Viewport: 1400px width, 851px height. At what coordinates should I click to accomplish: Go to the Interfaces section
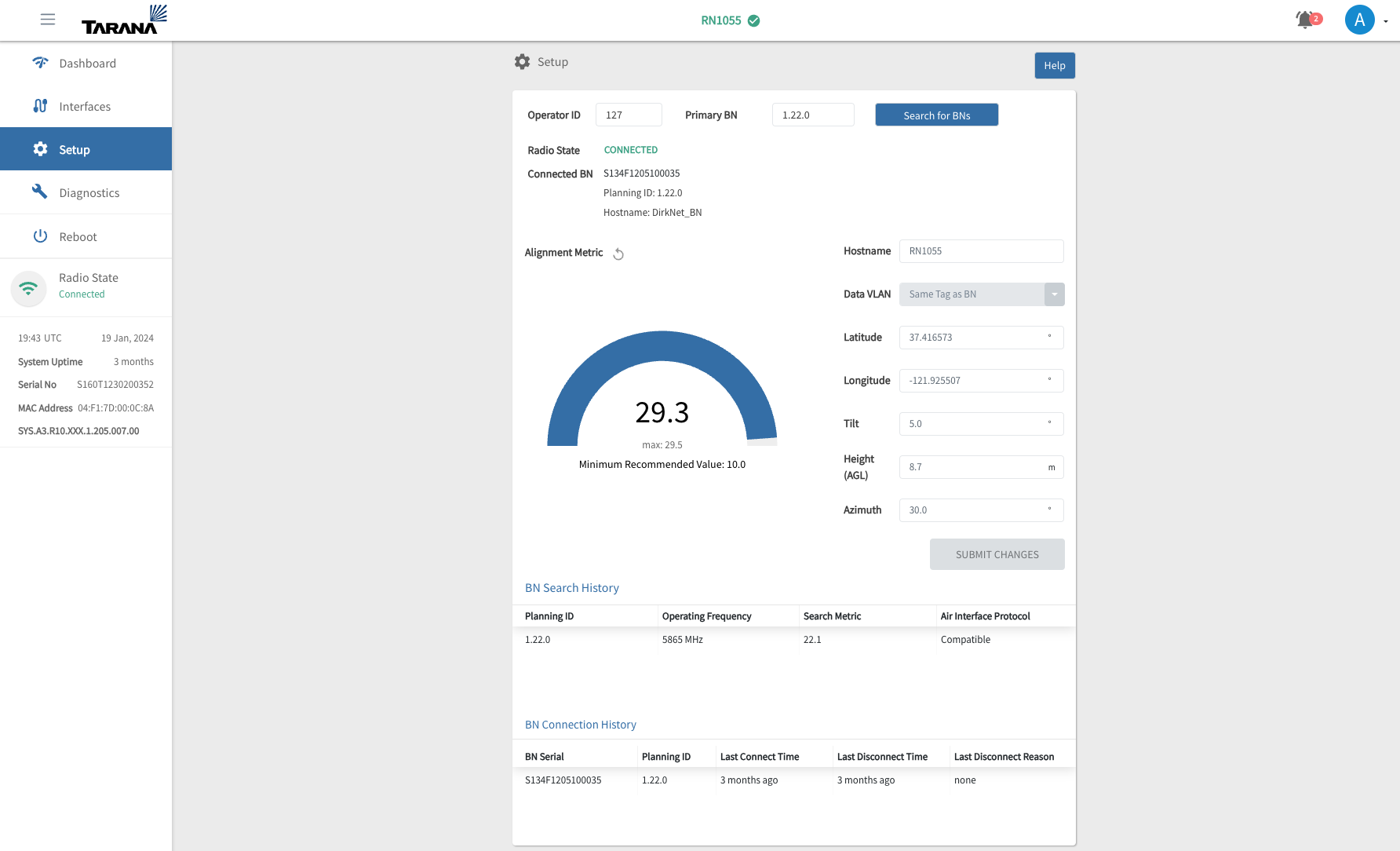(x=85, y=106)
